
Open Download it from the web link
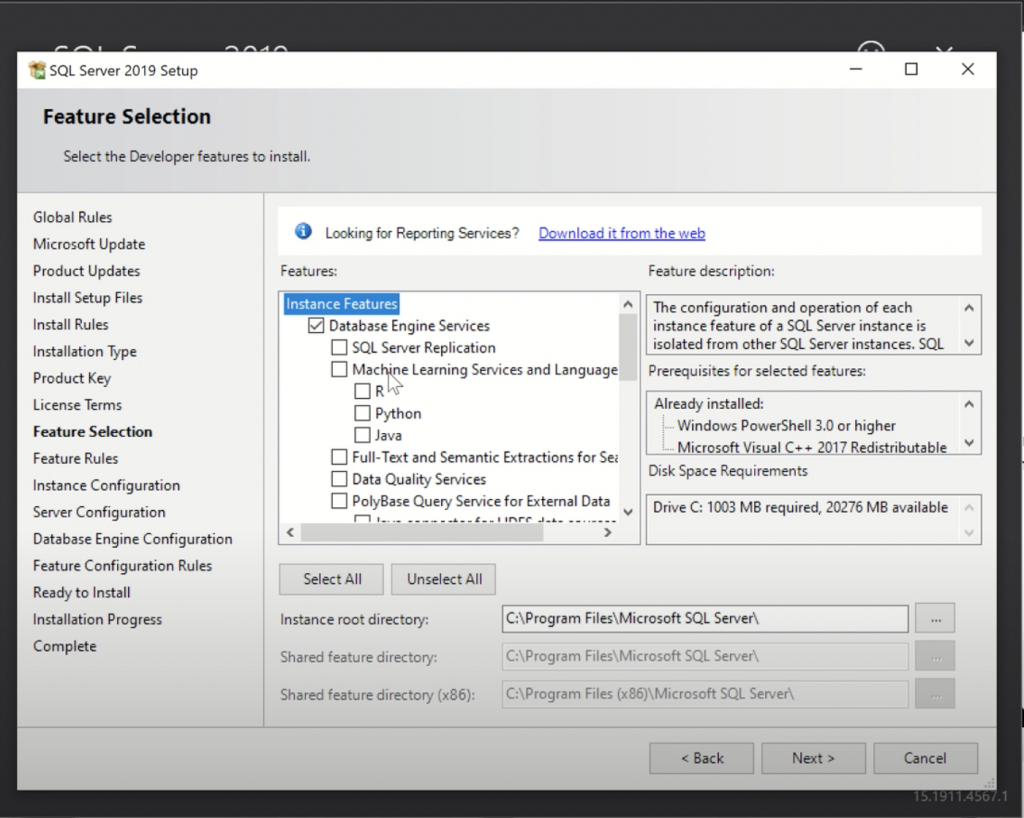(622, 233)
